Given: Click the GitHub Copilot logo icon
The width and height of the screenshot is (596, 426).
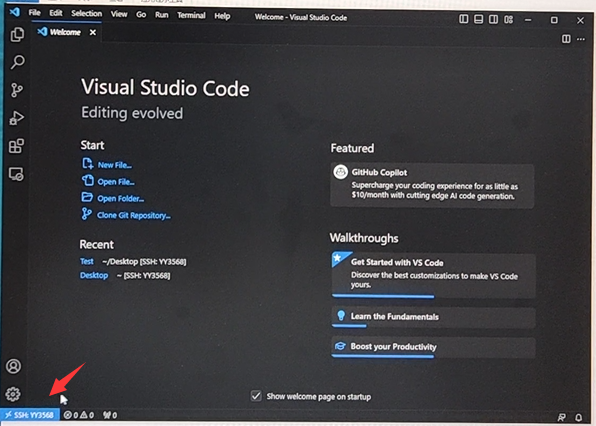Looking at the screenshot, I should click(x=341, y=172).
